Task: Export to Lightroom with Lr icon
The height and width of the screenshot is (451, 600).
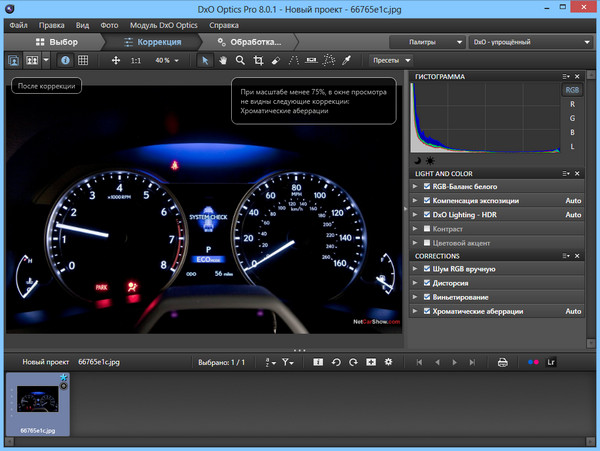Action: (551, 362)
